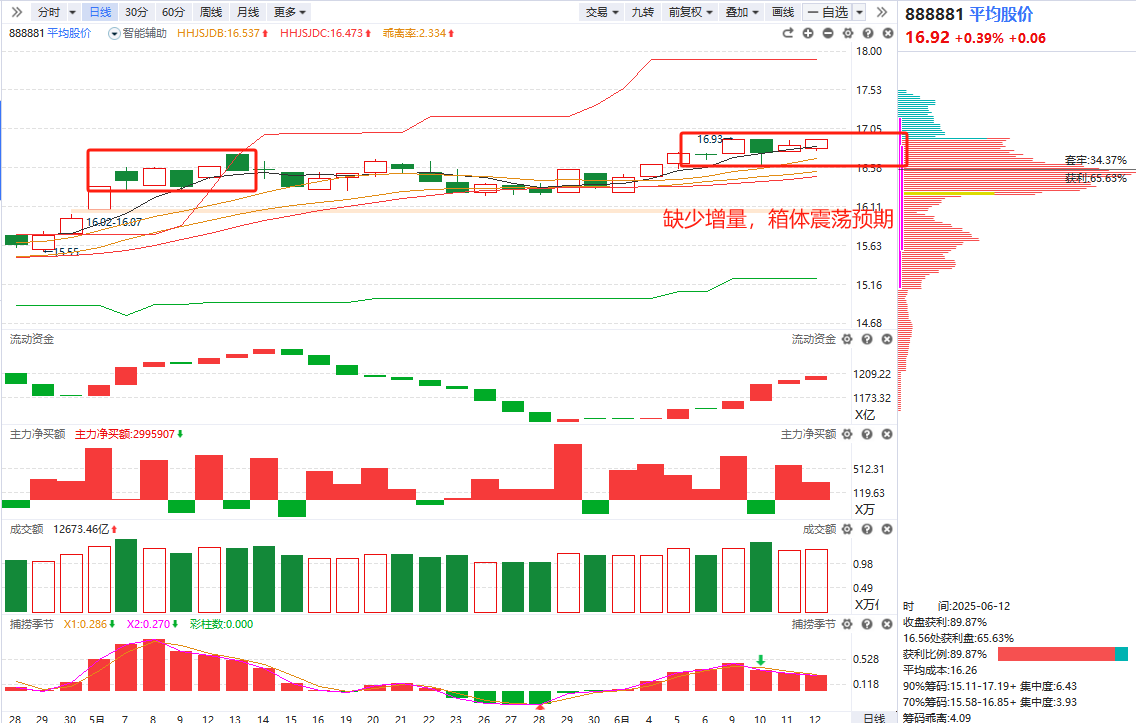This screenshot has width=1136, height=723.
Task: Click the 主力净买额 indicator name on the left
Action: (x=38, y=434)
